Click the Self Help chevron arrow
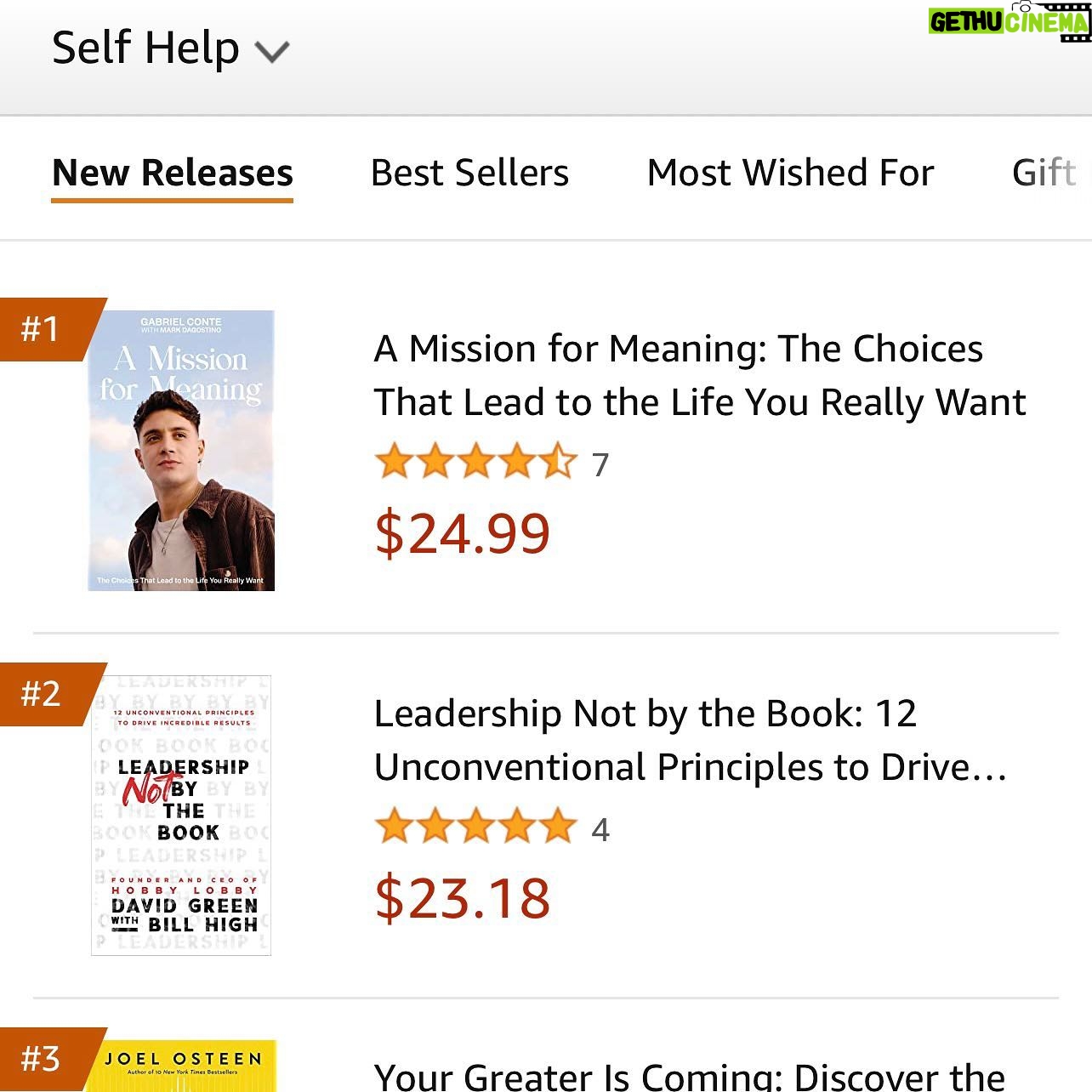The height and width of the screenshot is (1092, 1092). click(x=272, y=52)
